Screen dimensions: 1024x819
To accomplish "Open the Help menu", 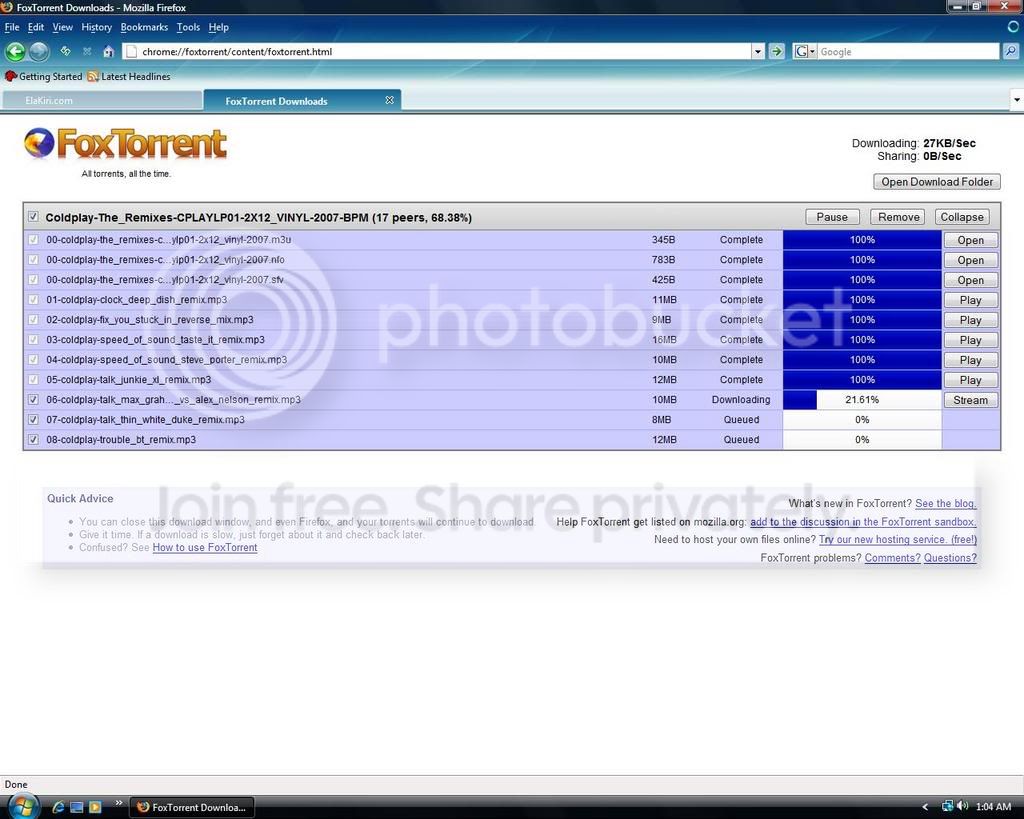I will point(219,27).
